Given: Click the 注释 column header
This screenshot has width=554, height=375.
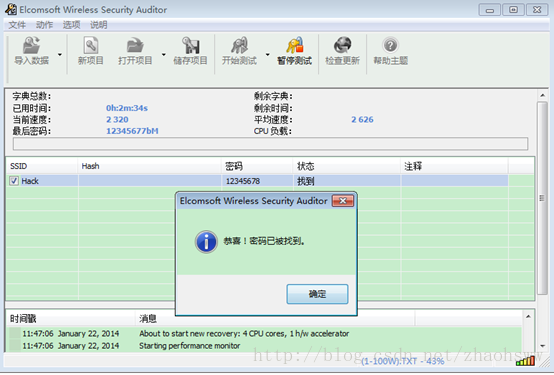Looking at the screenshot, I should click(454, 166).
